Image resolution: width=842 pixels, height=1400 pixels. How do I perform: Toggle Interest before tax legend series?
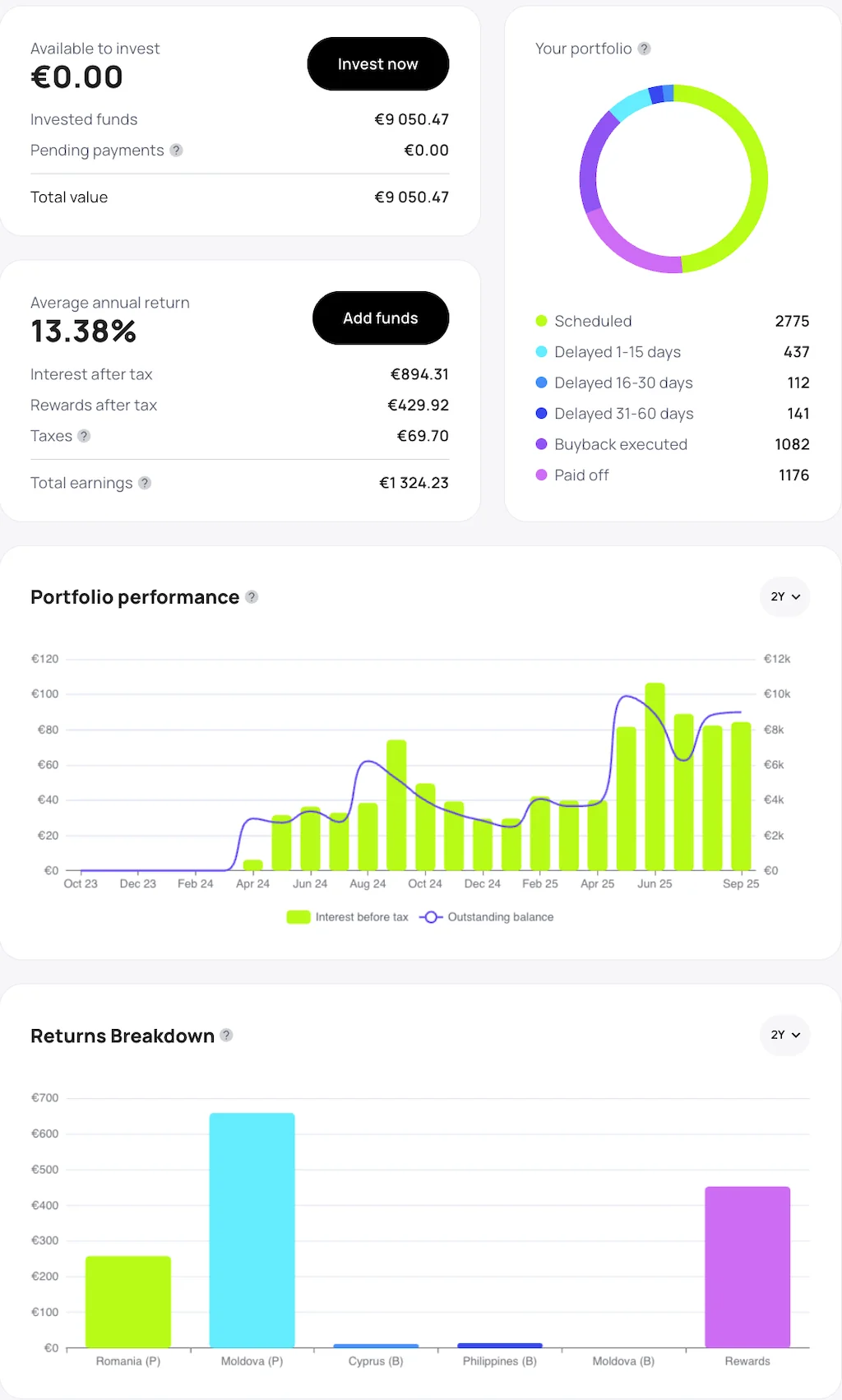pos(348,917)
